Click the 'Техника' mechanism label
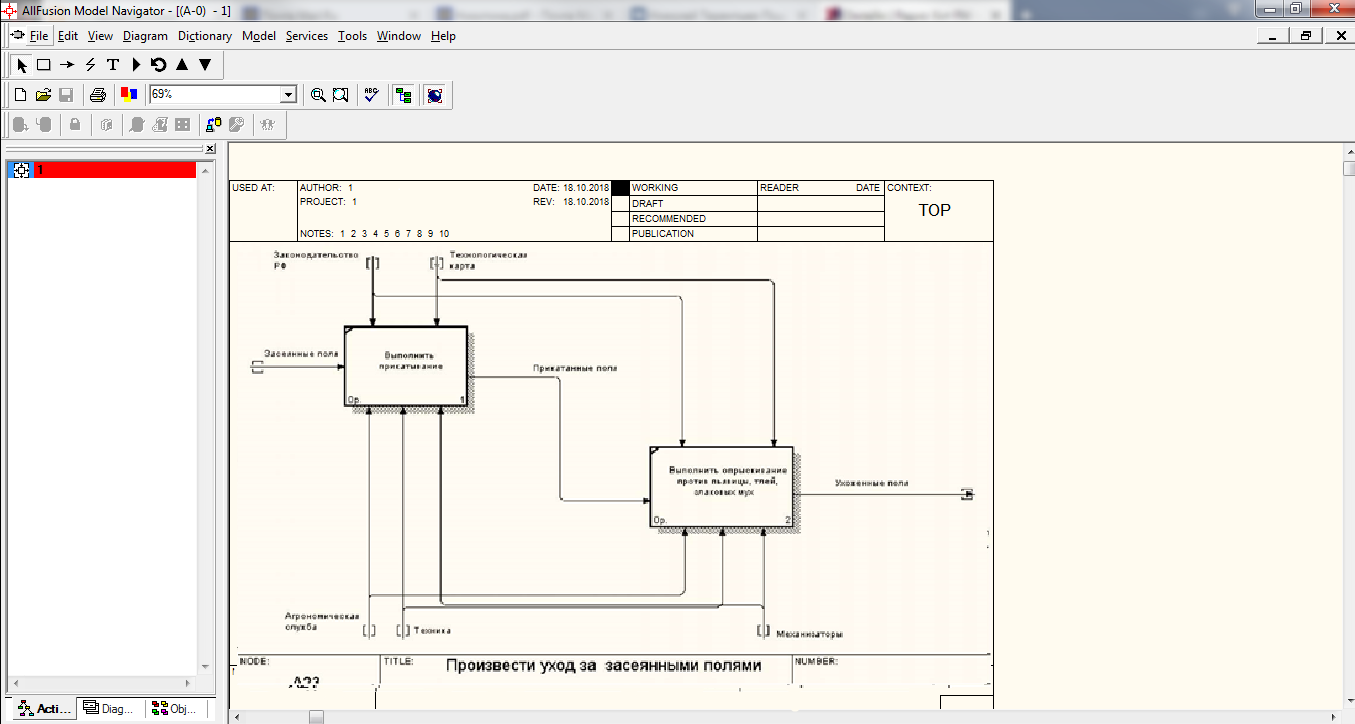 coord(431,631)
